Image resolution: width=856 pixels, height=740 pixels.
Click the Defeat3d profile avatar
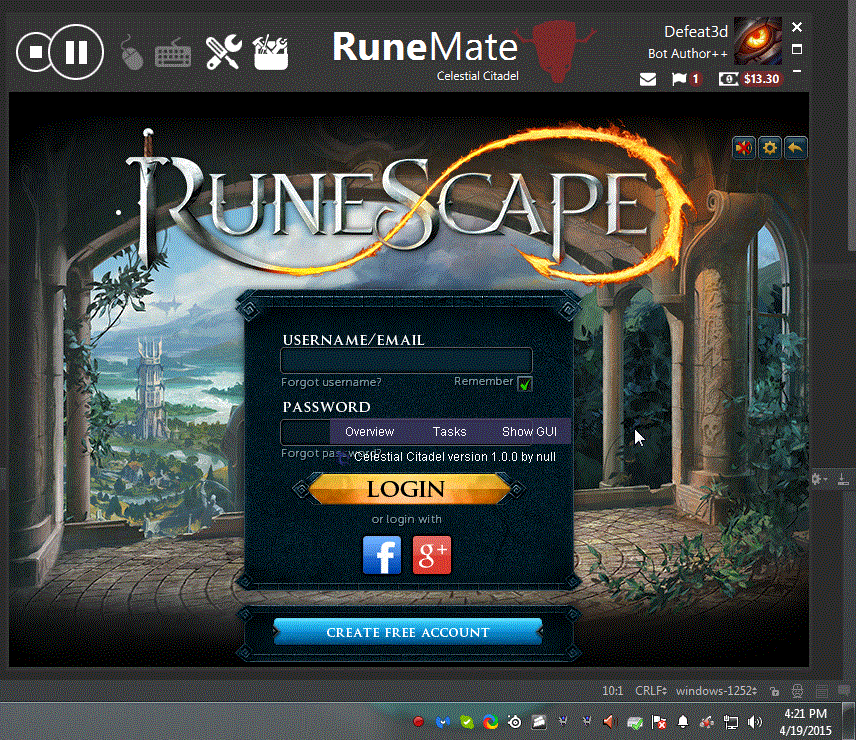(758, 41)
